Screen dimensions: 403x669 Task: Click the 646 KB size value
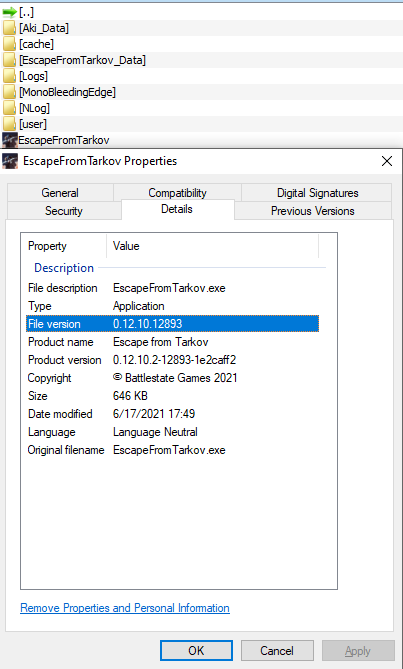coord(130,396)
